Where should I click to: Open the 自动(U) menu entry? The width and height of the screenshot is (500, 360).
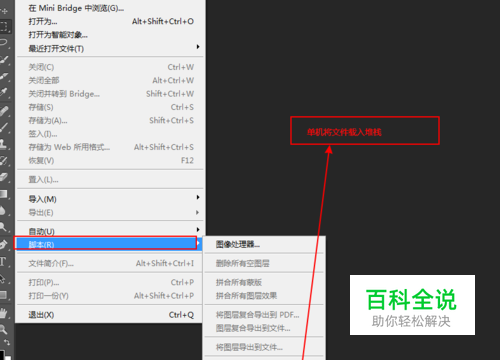[x=109, y=231]
